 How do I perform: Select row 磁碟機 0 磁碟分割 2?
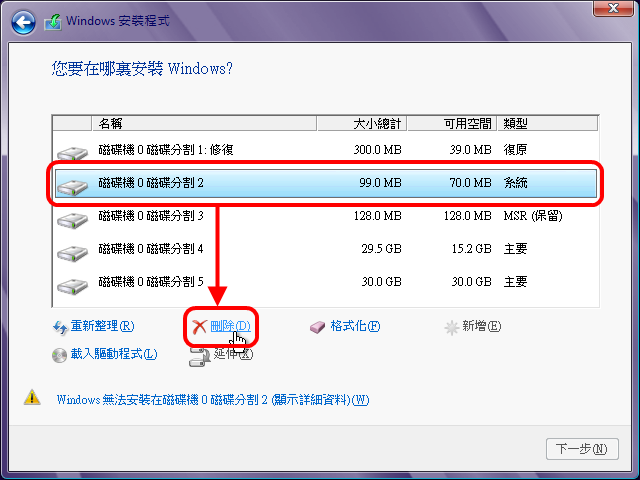(x=326, y=183)
